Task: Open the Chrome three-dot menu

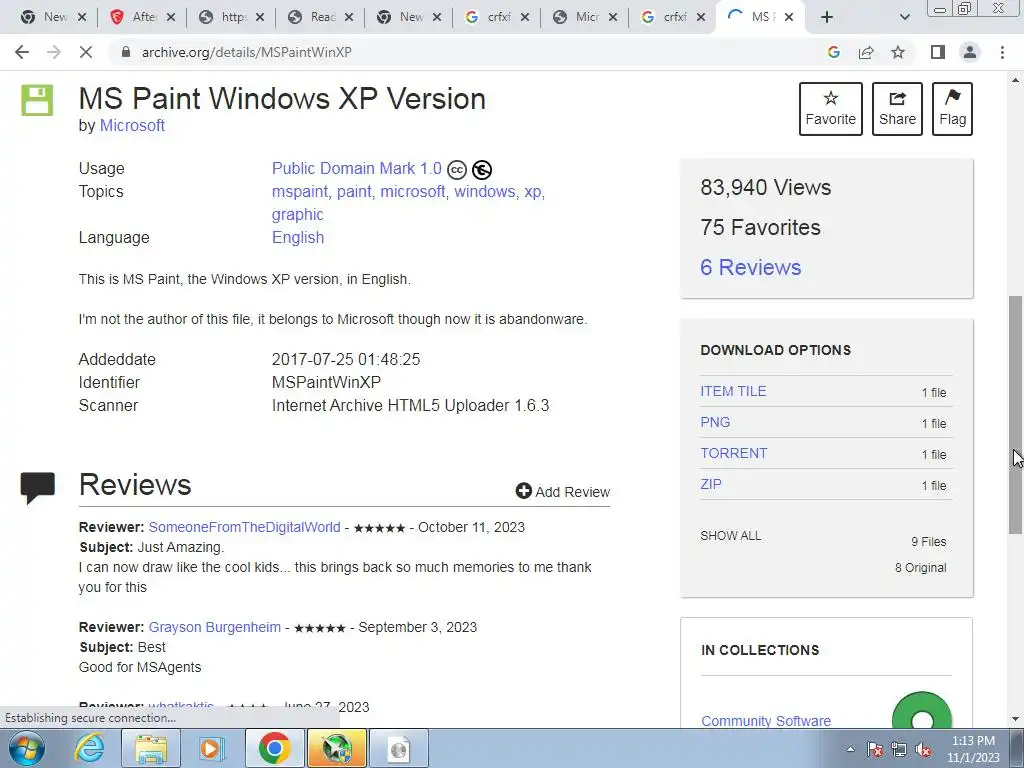Action: click(x=1002, y=52)
